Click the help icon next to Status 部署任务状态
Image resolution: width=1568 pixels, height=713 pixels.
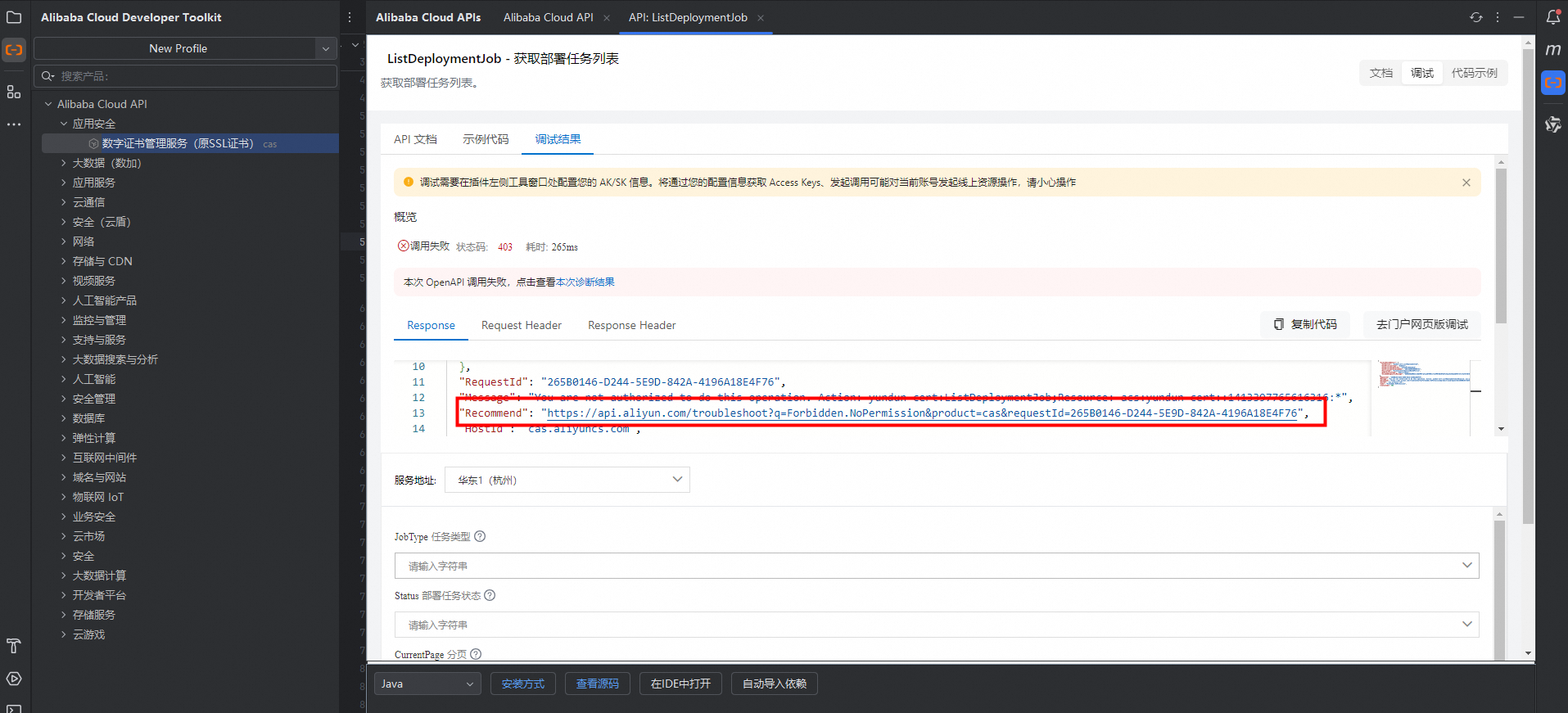[490, 595]
